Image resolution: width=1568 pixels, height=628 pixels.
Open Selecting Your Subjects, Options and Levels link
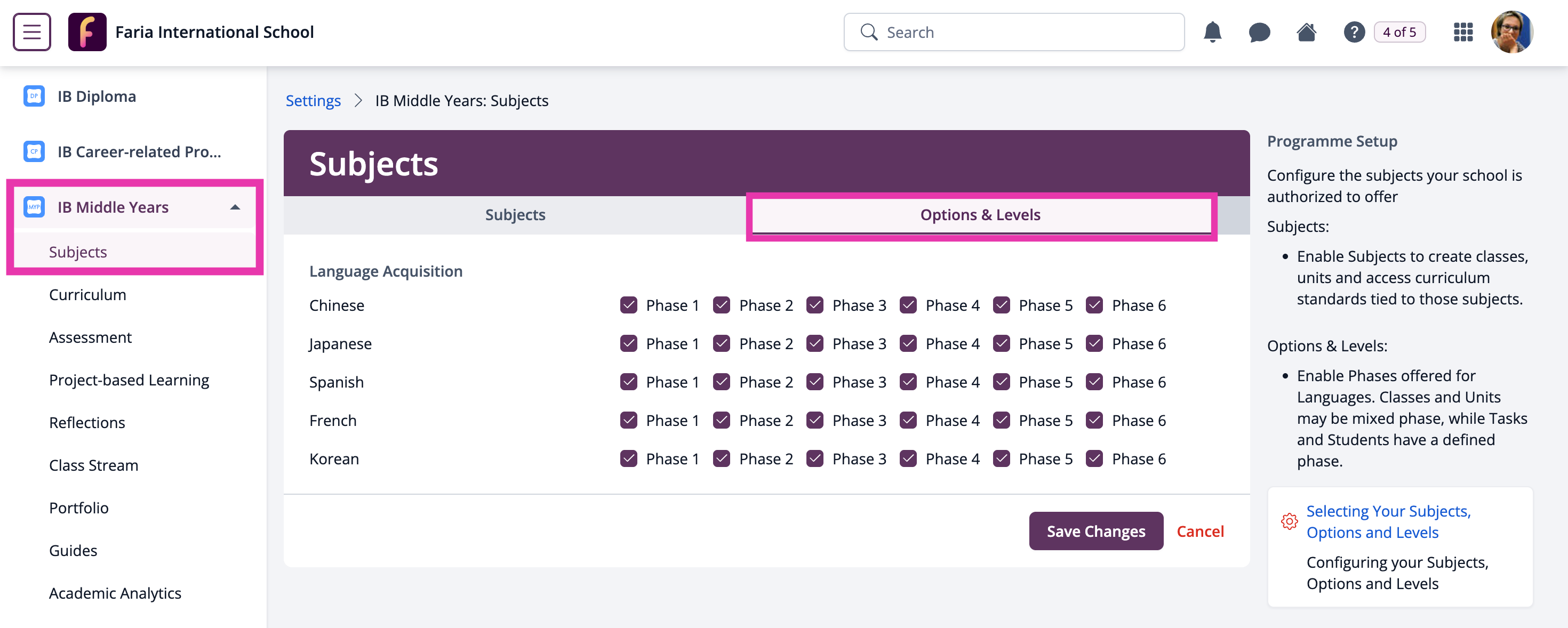coord(1388,521)
